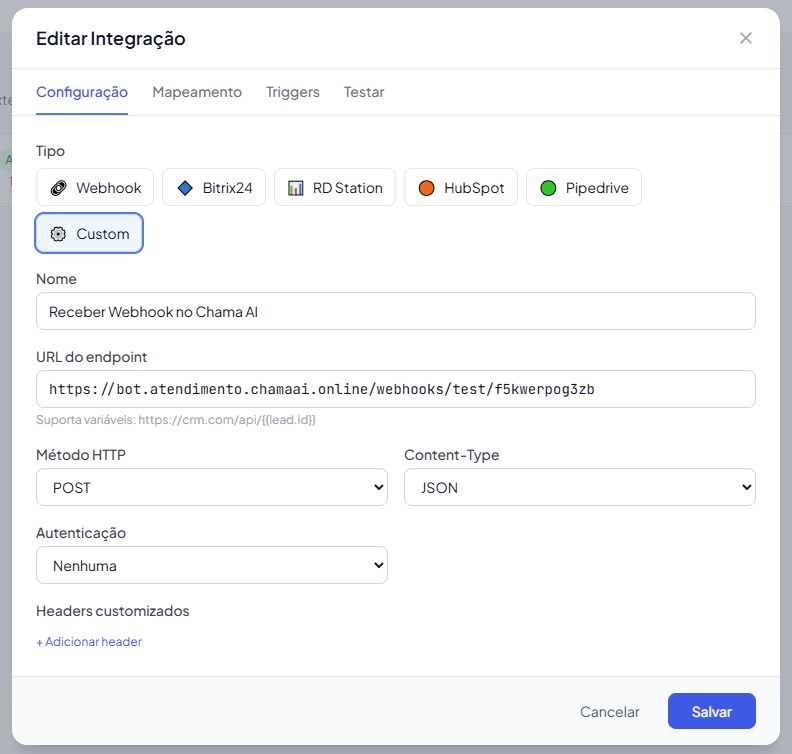Image resolution: width=792 pixels, height=754 pixels.
Task: Select the Custom type option
Action: tap(89, 233)
